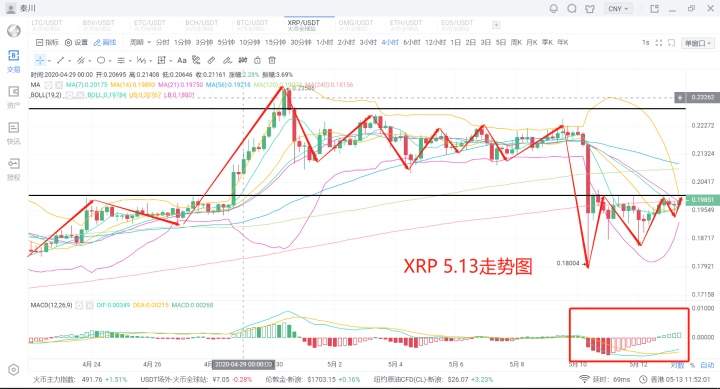Remove the MACD indicator with X

[89, 305]
